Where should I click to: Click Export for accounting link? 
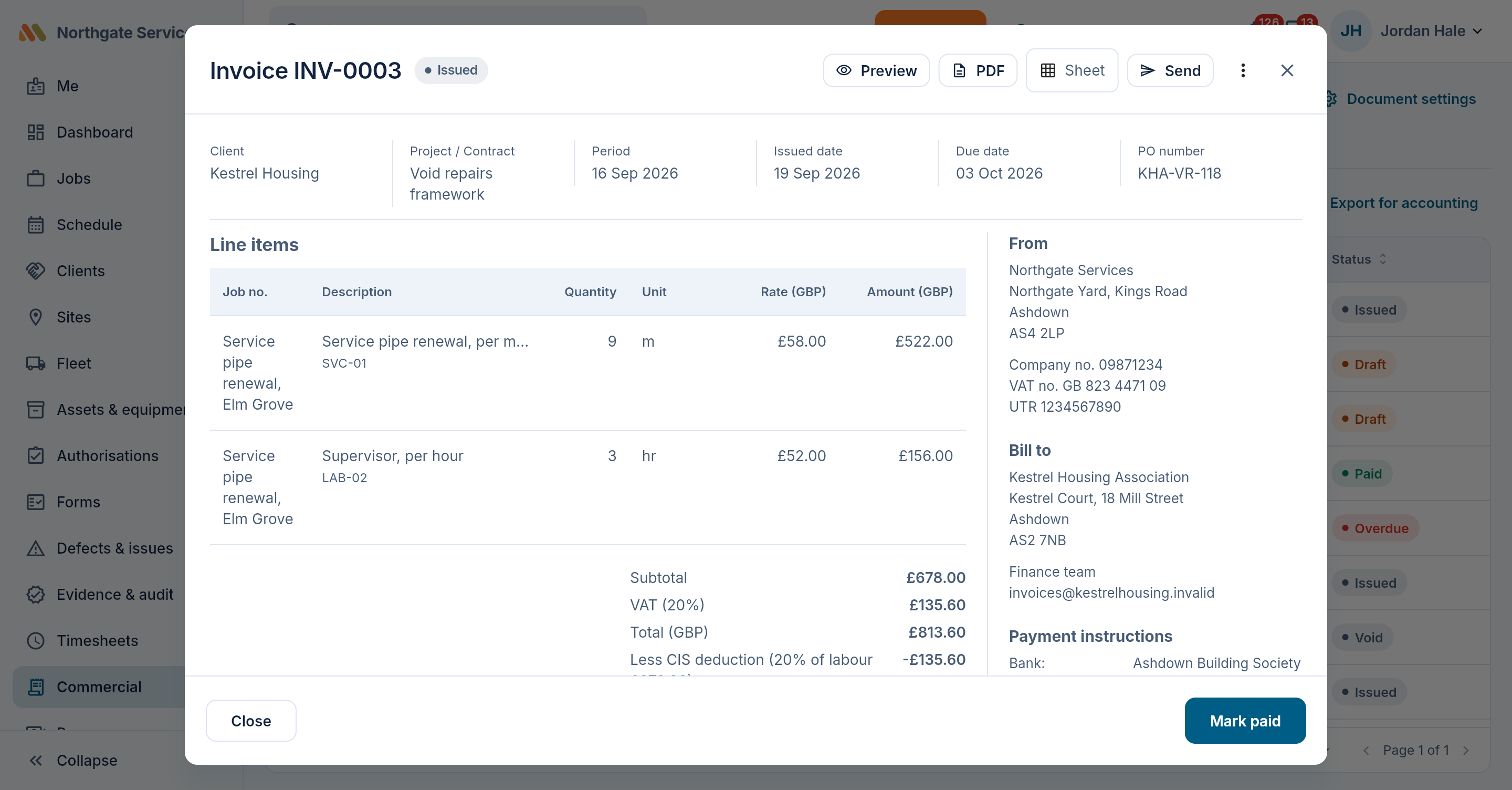pyautogui.click(x=1403, y=203)
